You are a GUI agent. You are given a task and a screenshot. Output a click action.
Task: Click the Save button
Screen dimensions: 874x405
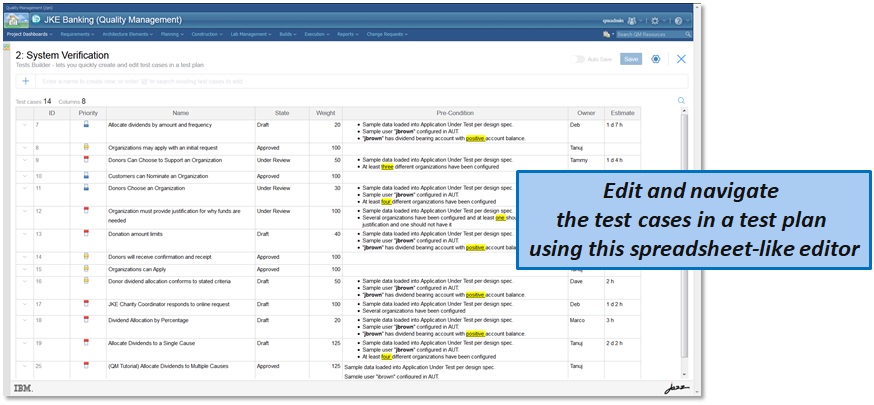point(631,59)
